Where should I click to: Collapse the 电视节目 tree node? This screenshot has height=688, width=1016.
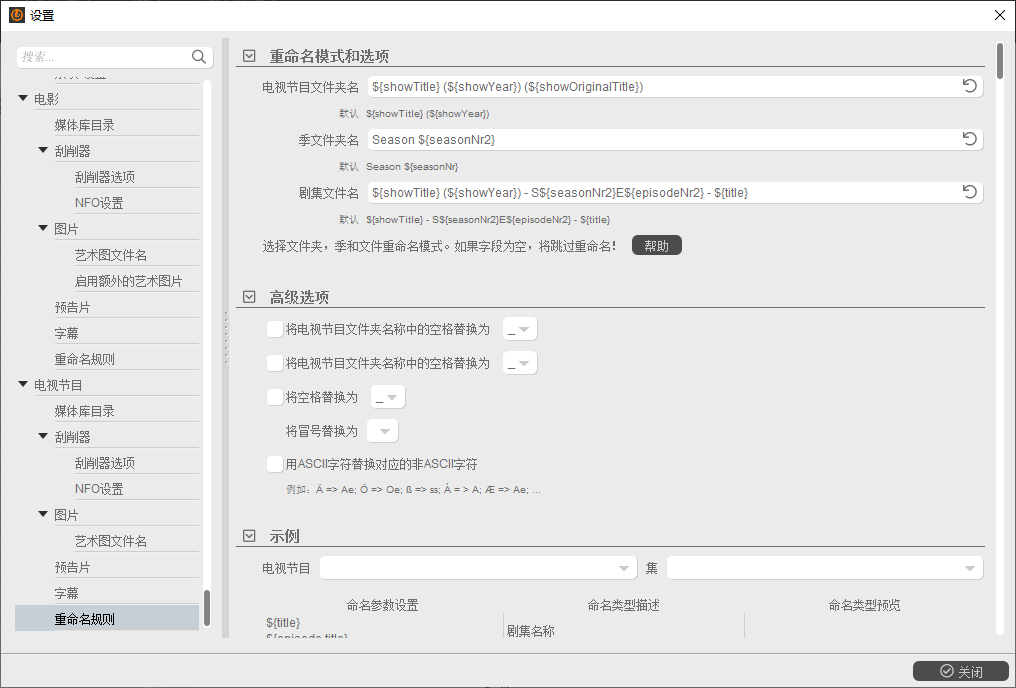(23, 385)
